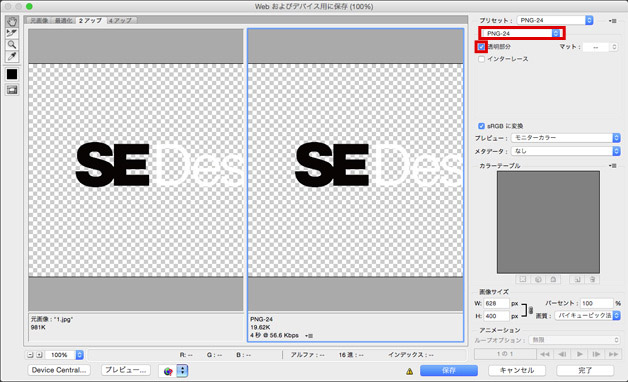Click the パーセント field showing 100
628x382 pixels.
(597, 304)
